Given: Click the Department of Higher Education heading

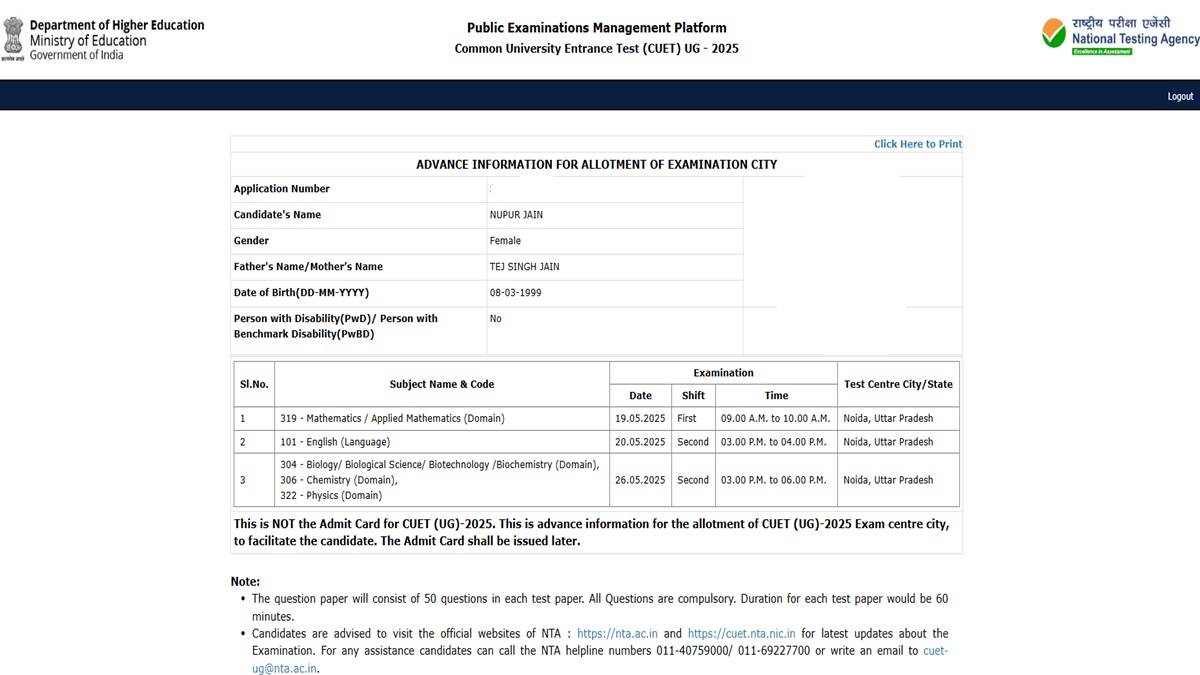Looking at the screenshot, I should pos(117,25).
